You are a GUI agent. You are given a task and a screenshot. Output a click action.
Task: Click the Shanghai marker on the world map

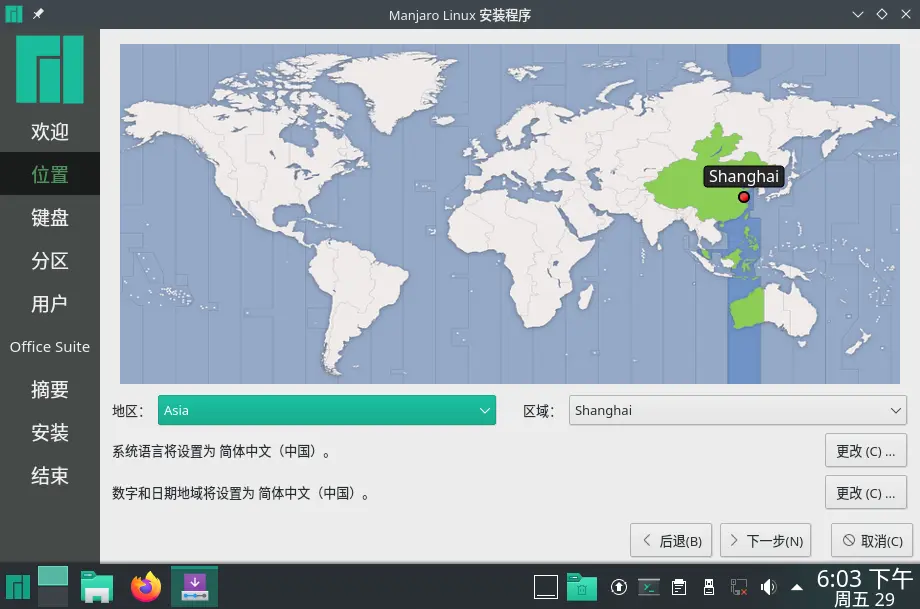743,197
